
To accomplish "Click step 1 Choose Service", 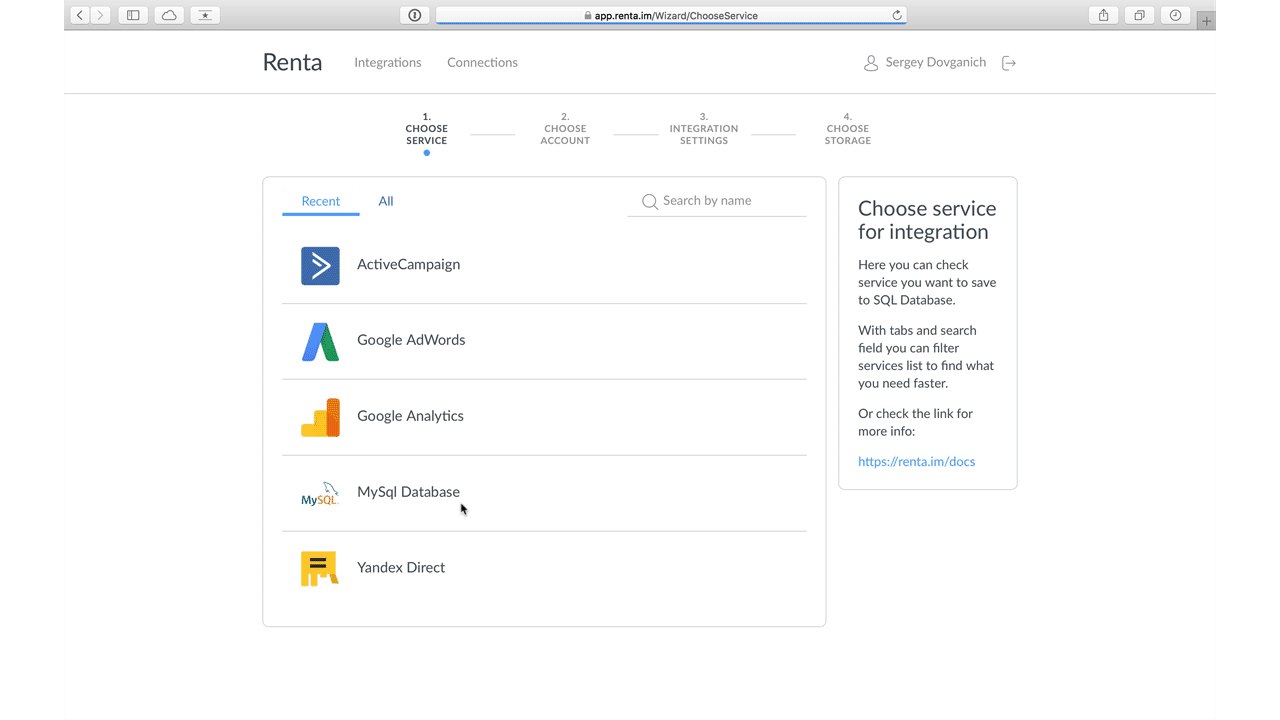I will click(427, 129).
